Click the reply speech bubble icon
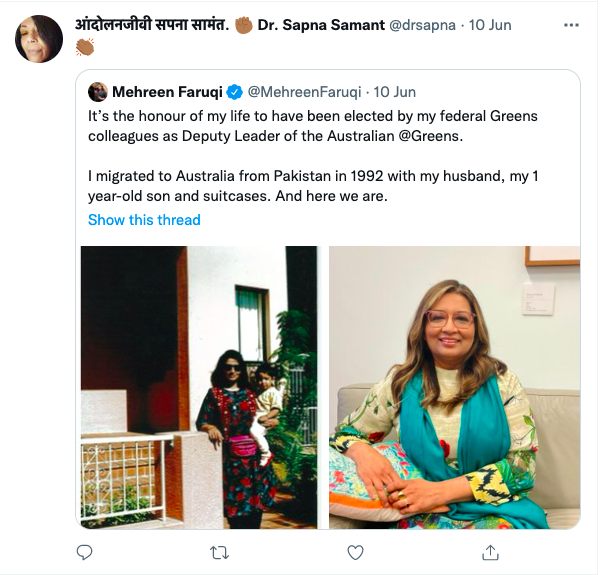This screenshot has height=575, width=601. click(85, 552)
